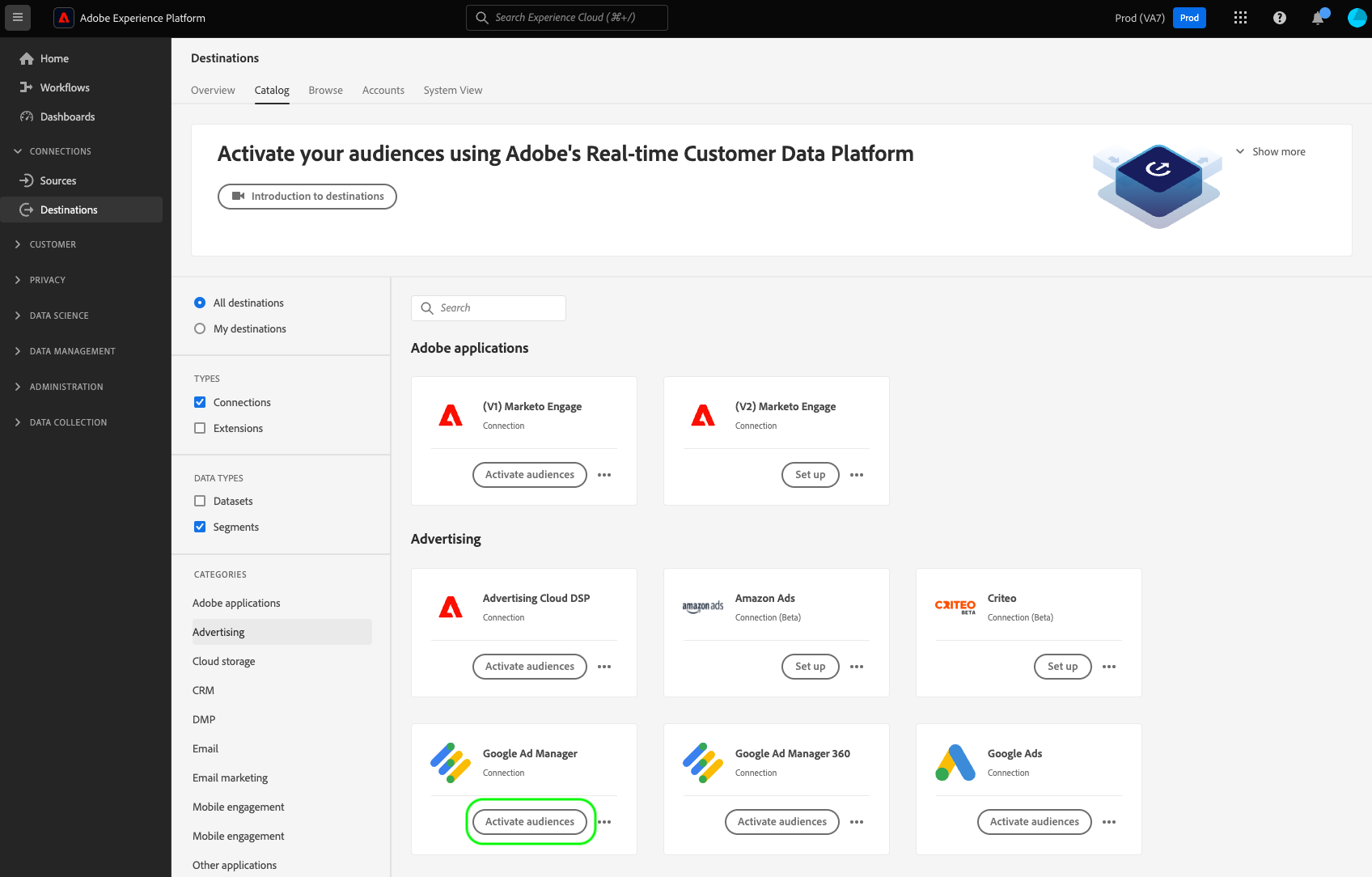Click the Google Ad Manager 360 logo

click(x=703, y=762)
